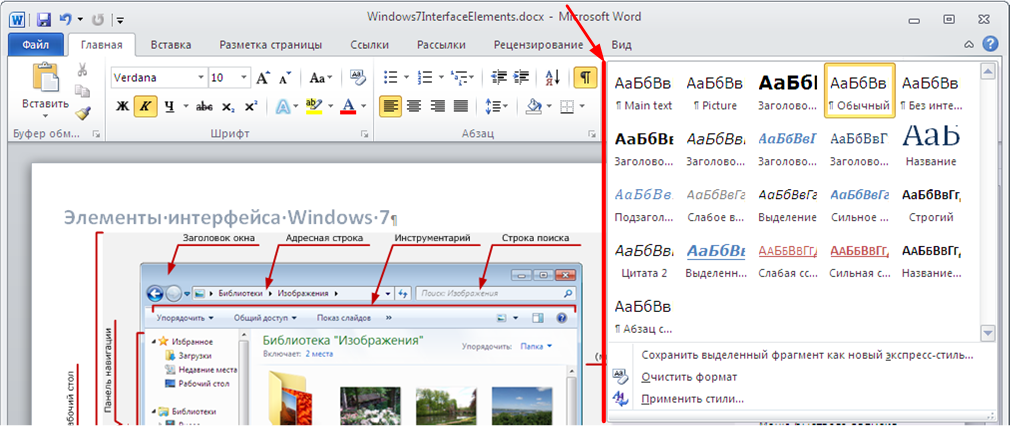Toggle paragraph marks display ¶

pyautogui.click(x=585, y=78)
